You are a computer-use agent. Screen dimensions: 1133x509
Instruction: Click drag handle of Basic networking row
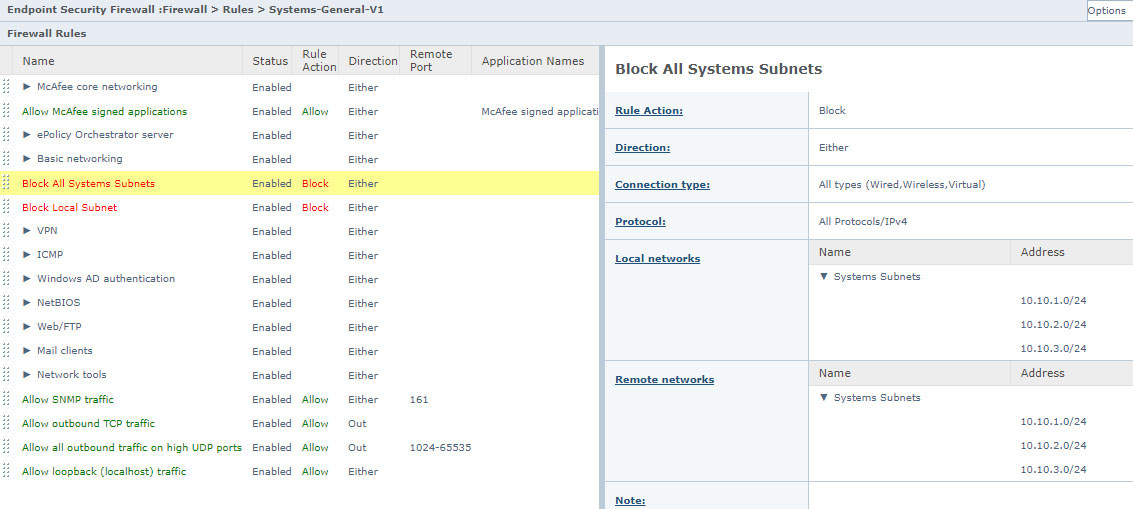point(6,158)
